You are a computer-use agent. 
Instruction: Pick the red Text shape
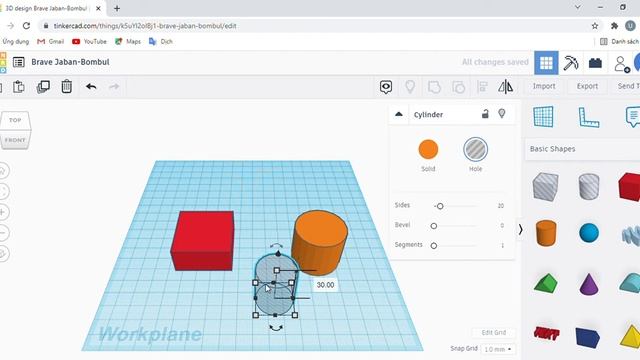point(546,334)
